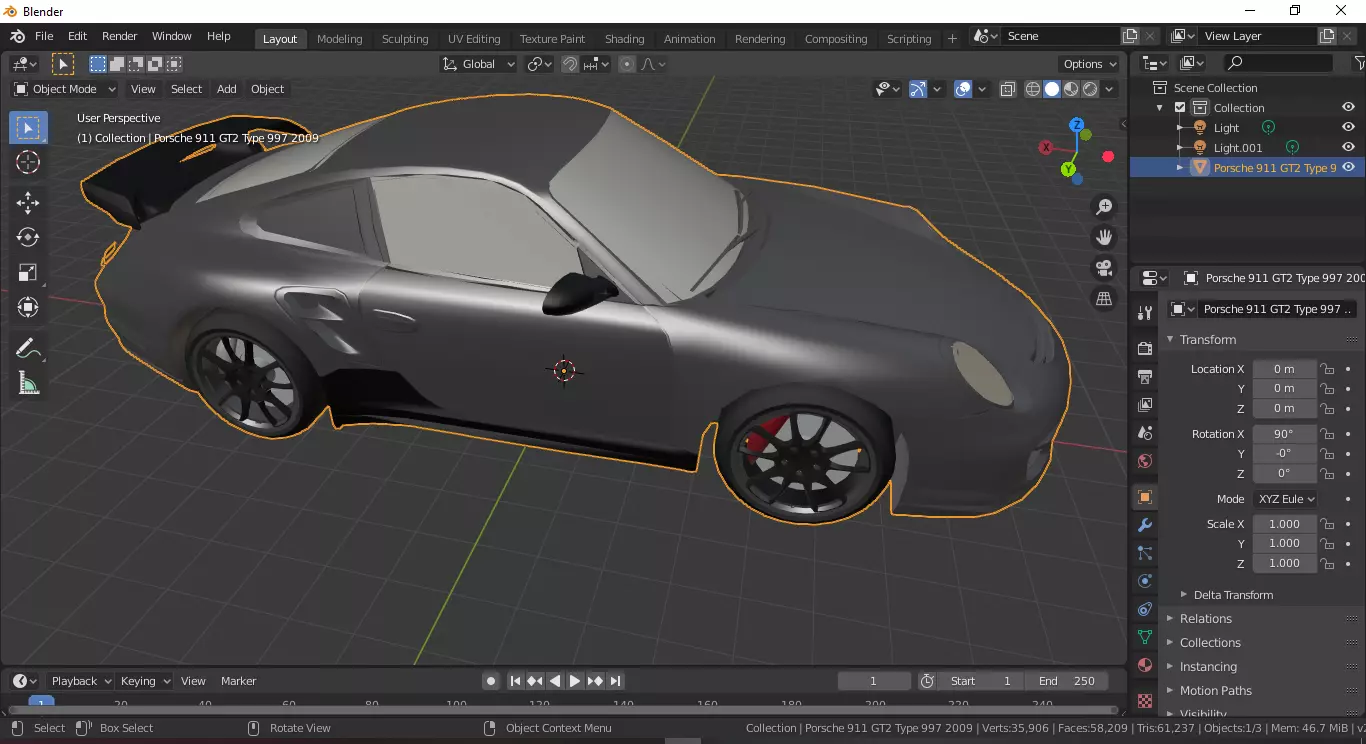Toggle the camera view icon

(1104, 268)
